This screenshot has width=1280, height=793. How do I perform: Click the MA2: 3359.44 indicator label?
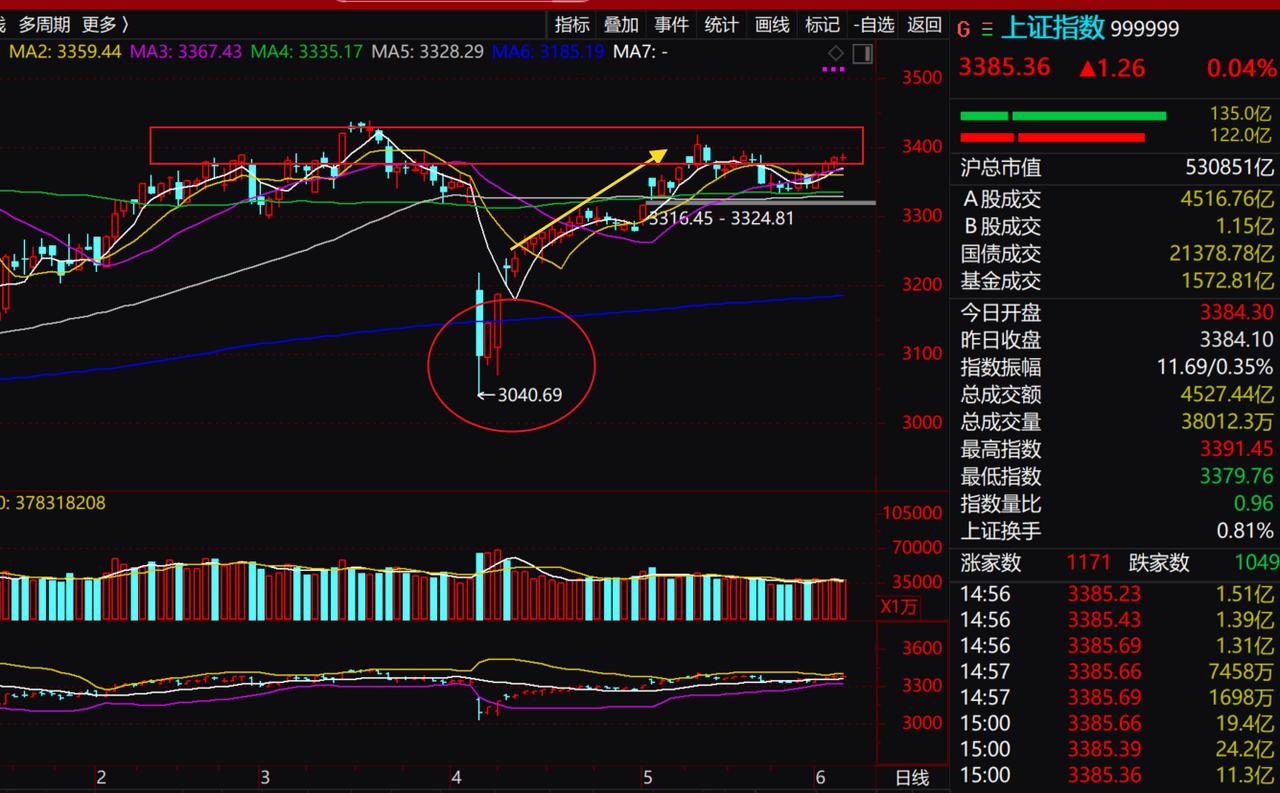(65, 51)
